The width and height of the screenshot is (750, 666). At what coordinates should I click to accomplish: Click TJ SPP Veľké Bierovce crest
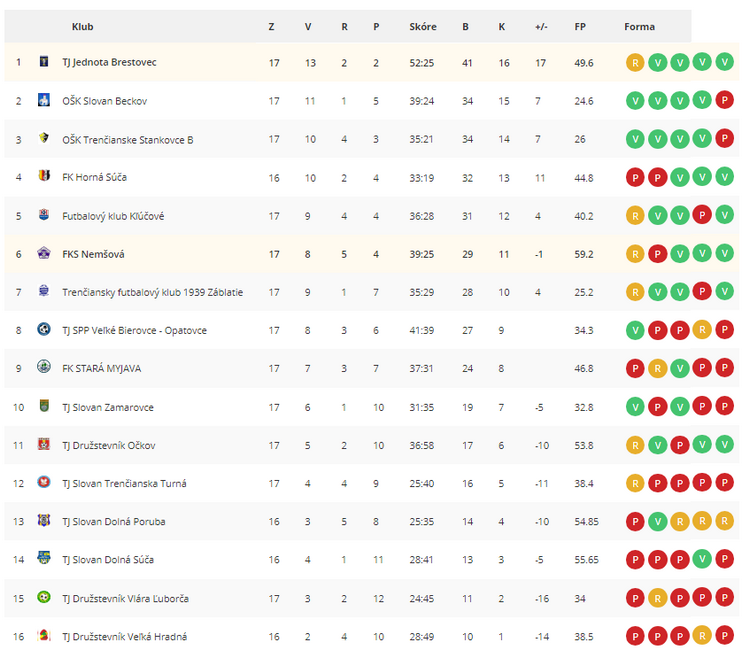click(44, 329)
